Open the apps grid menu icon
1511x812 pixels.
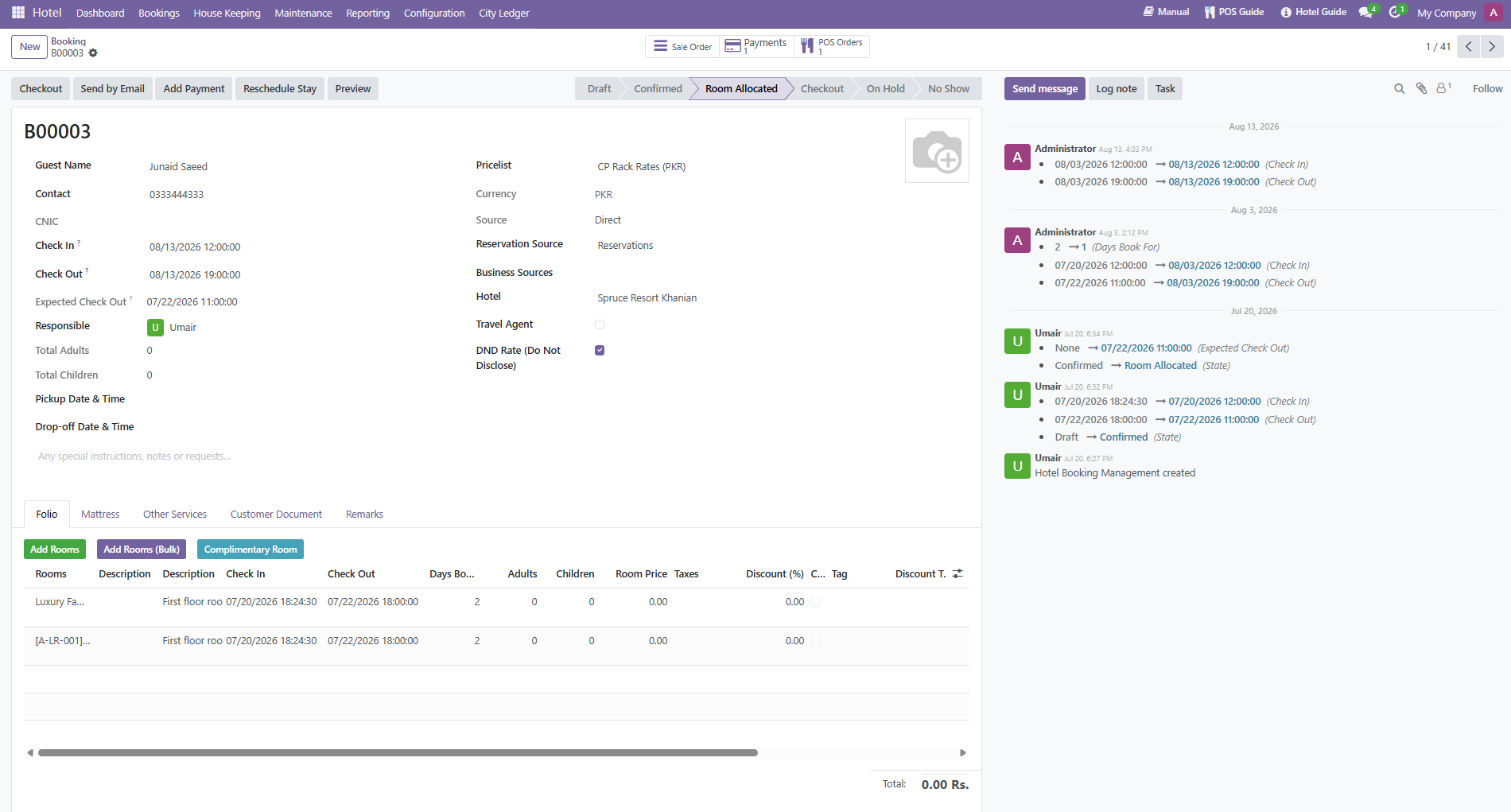click(x=18, y=13)
